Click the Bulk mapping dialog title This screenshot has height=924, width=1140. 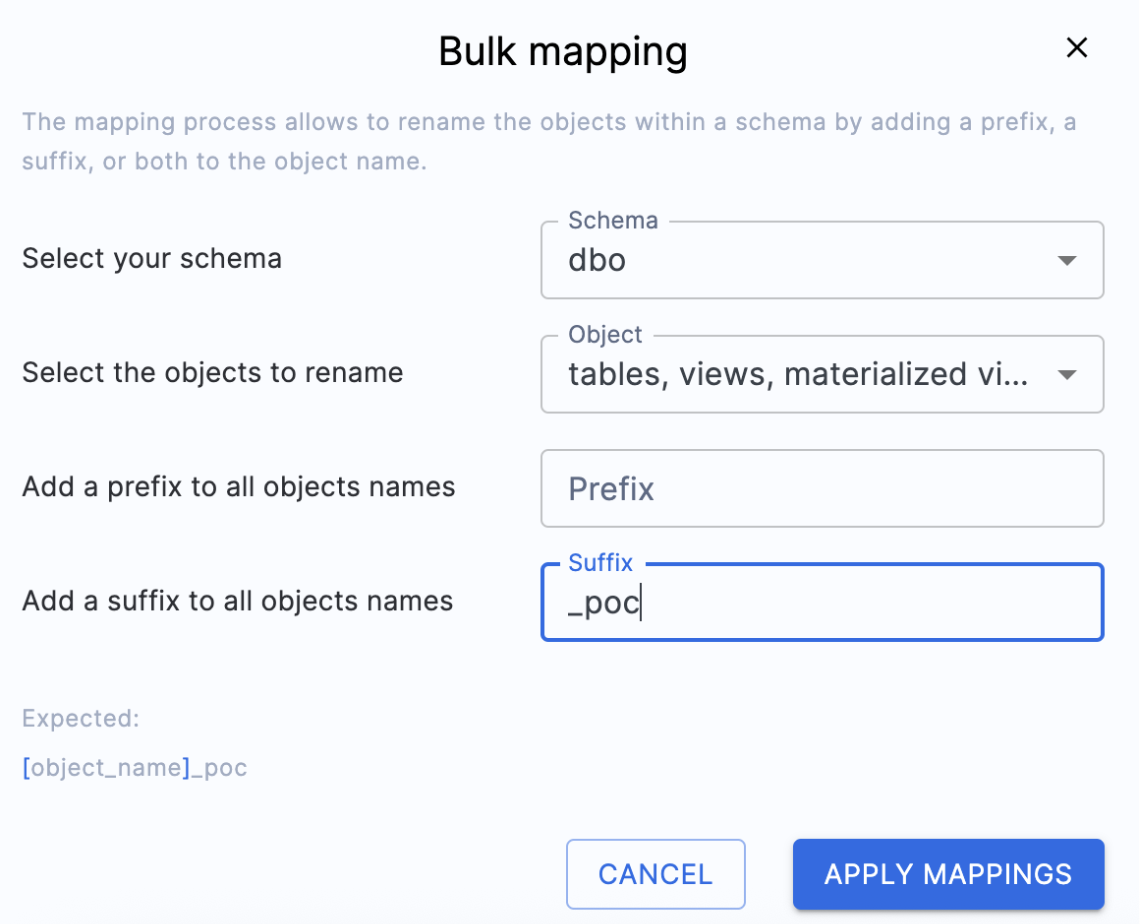coord(562,51)
